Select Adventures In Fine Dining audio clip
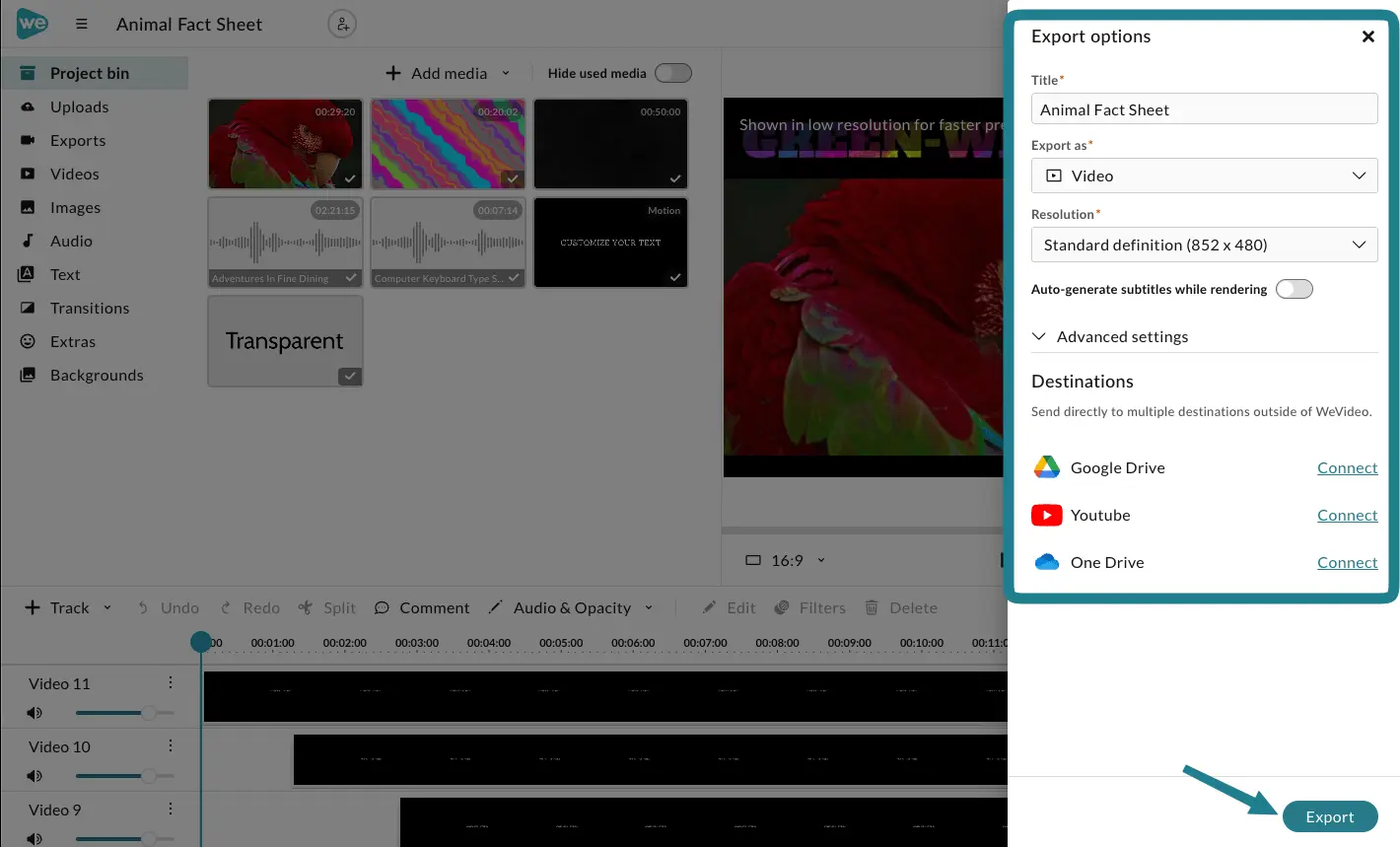Screen dimensions: 1400x847 click(x=285, y=243)
